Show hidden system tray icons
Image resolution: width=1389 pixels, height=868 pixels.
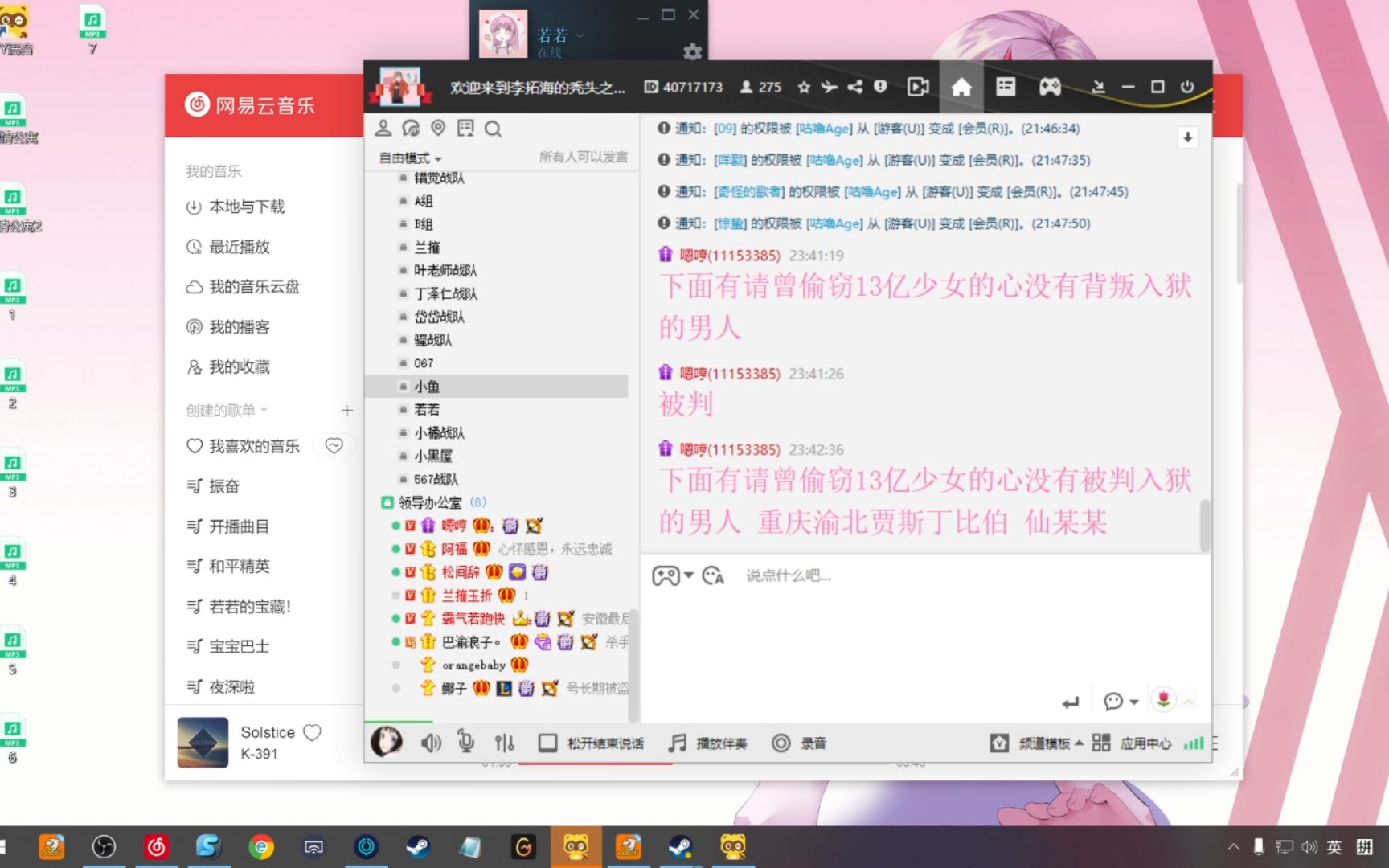click(1233, 846)
